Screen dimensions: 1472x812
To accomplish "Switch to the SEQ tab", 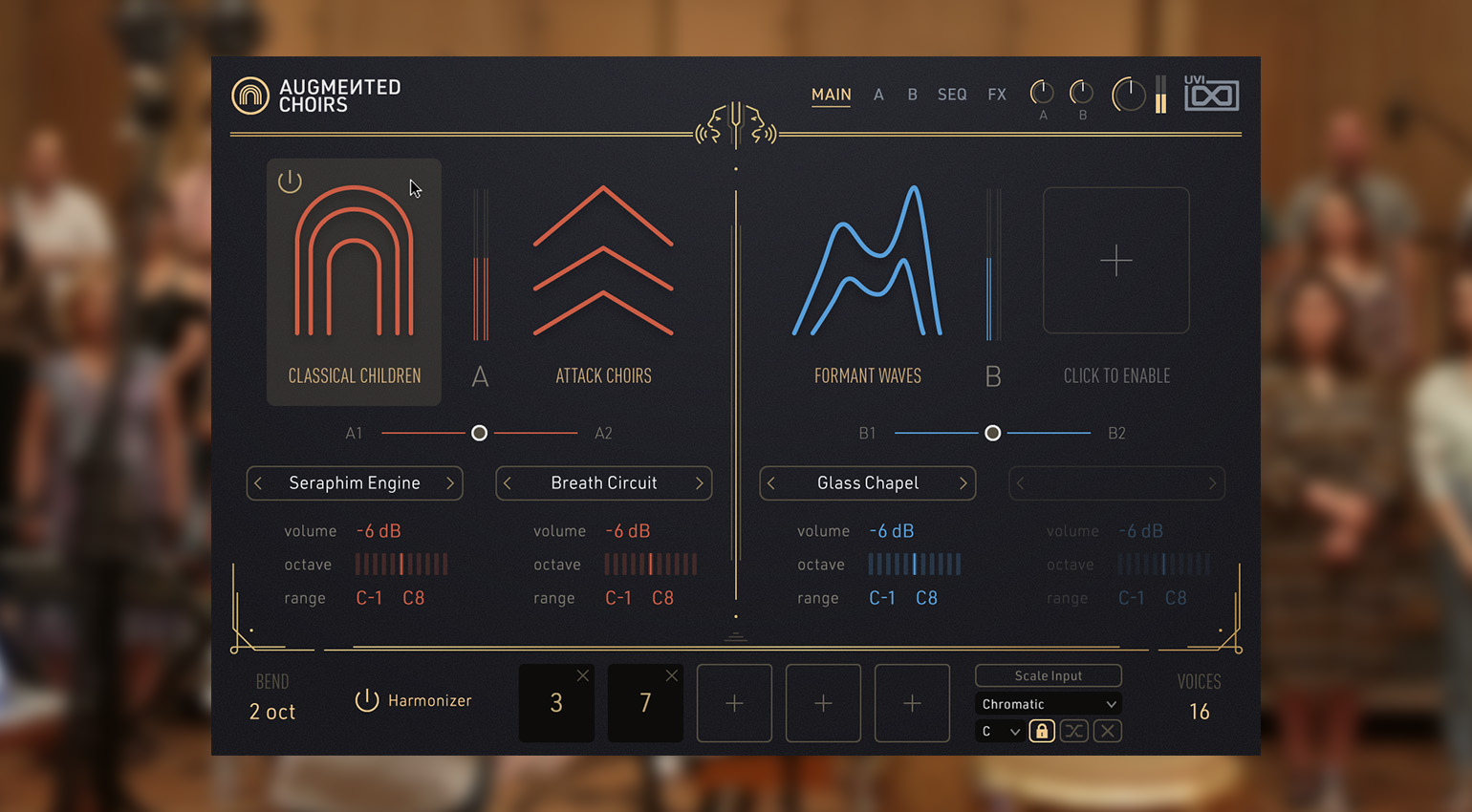I will click(952, 95).
